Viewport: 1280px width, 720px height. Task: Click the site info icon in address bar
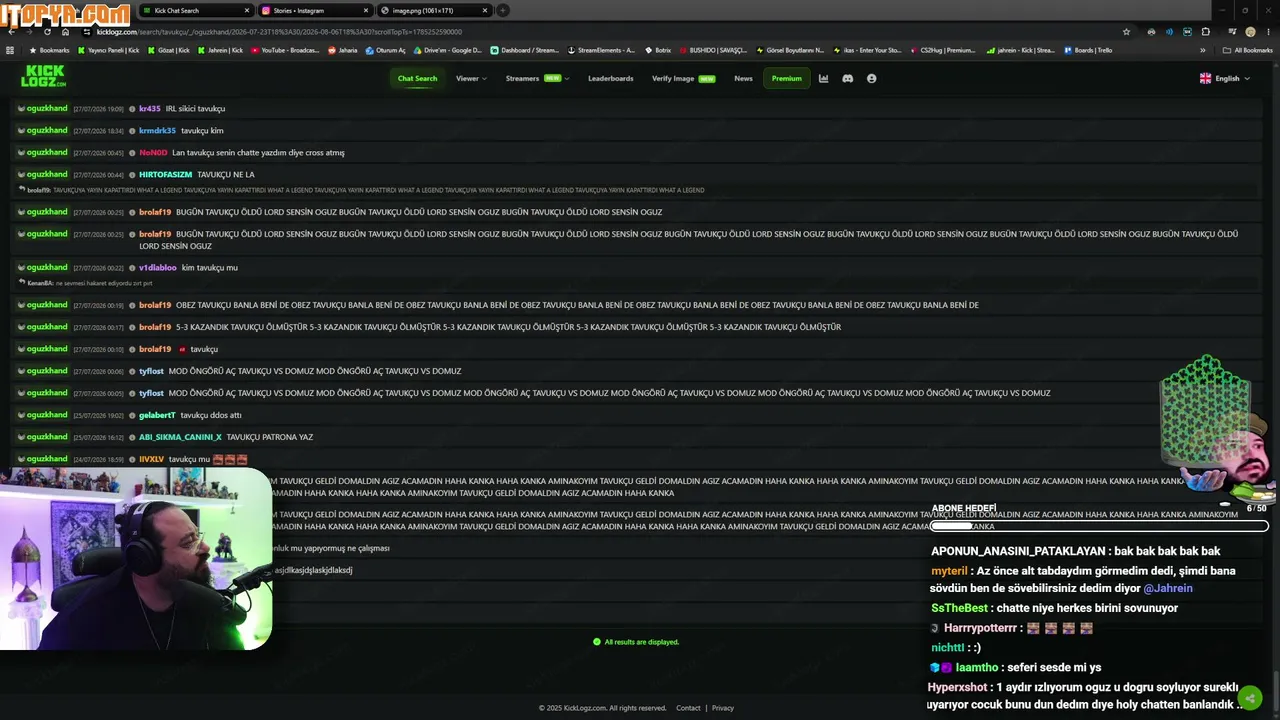coord(87,32)
